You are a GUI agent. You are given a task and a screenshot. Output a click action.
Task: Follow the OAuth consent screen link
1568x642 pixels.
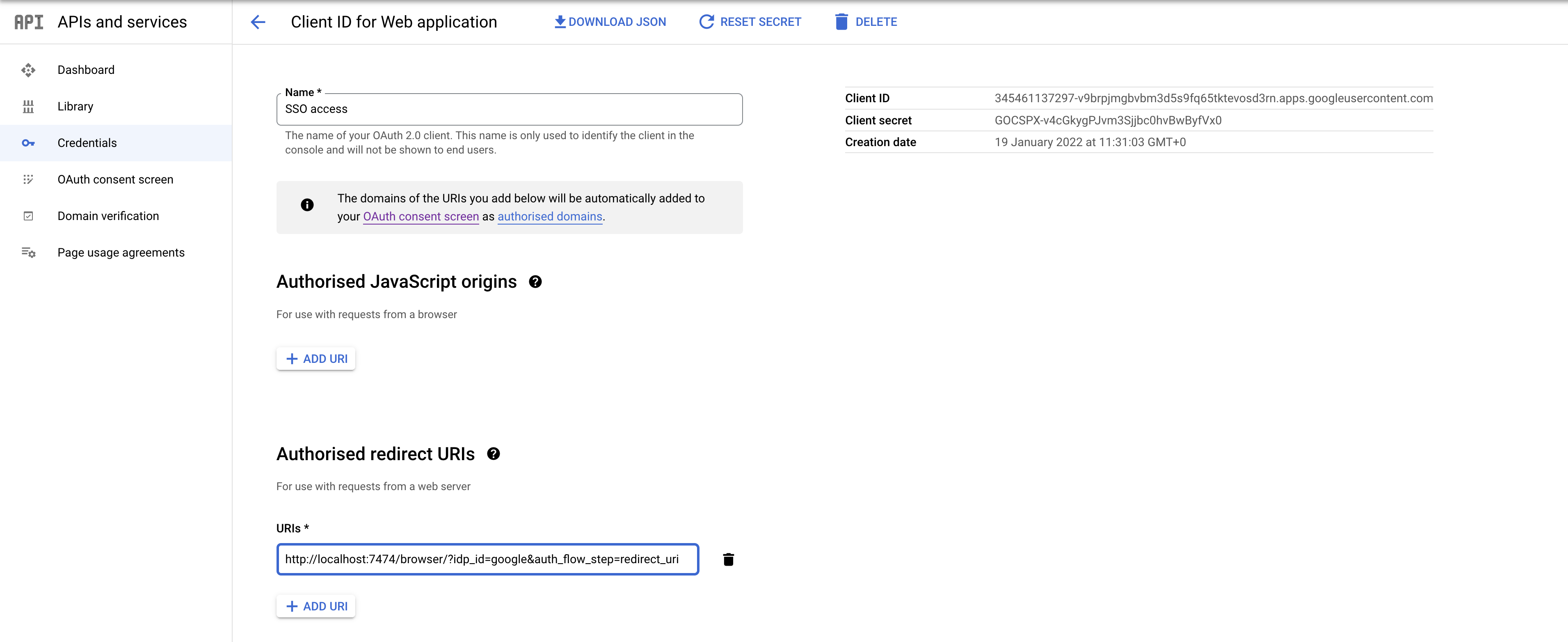pos(420,216)
